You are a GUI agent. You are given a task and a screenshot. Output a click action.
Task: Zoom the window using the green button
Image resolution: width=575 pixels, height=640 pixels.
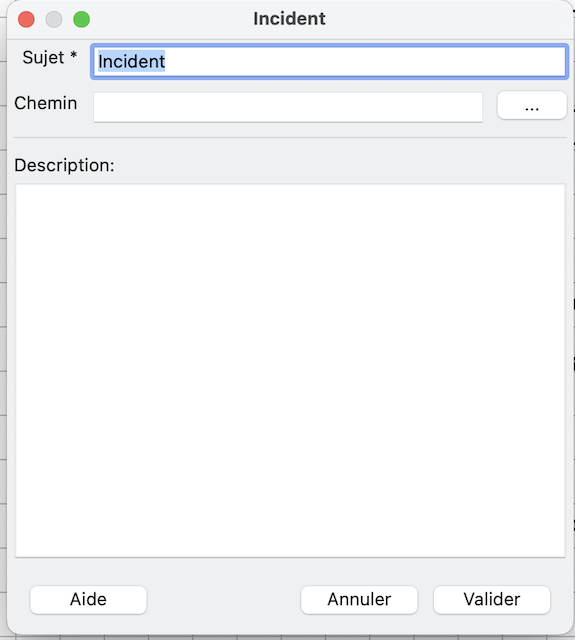[81, 19]
